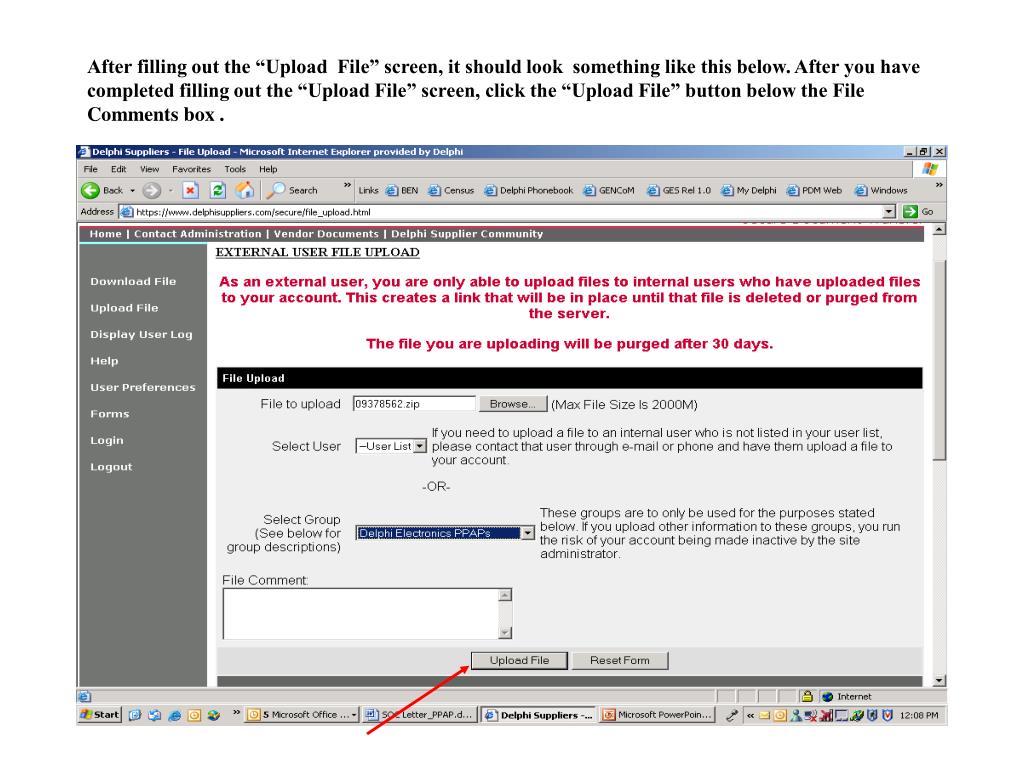Open the Delphi Phonebook links shortcut
Viewport: 1024px width, 768px height.
click(528, 191)
